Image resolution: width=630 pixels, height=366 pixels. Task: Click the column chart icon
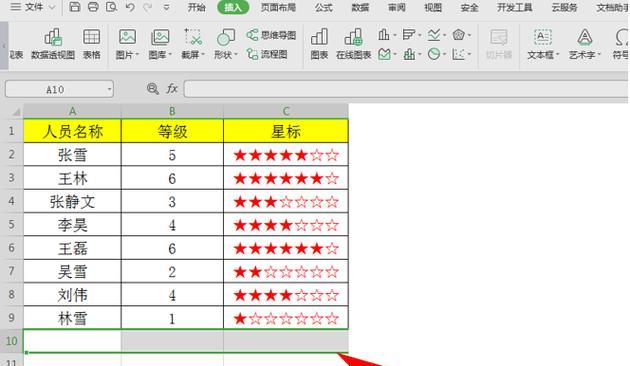pyautogui.click(x=384, y=35)
